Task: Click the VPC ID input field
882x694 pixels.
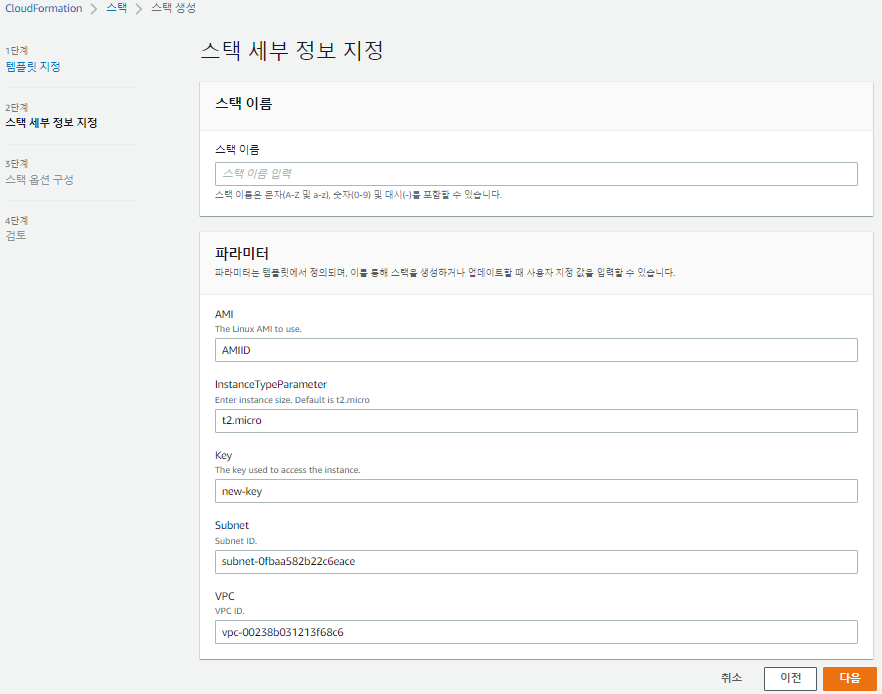Action: [x=536, y=632]
